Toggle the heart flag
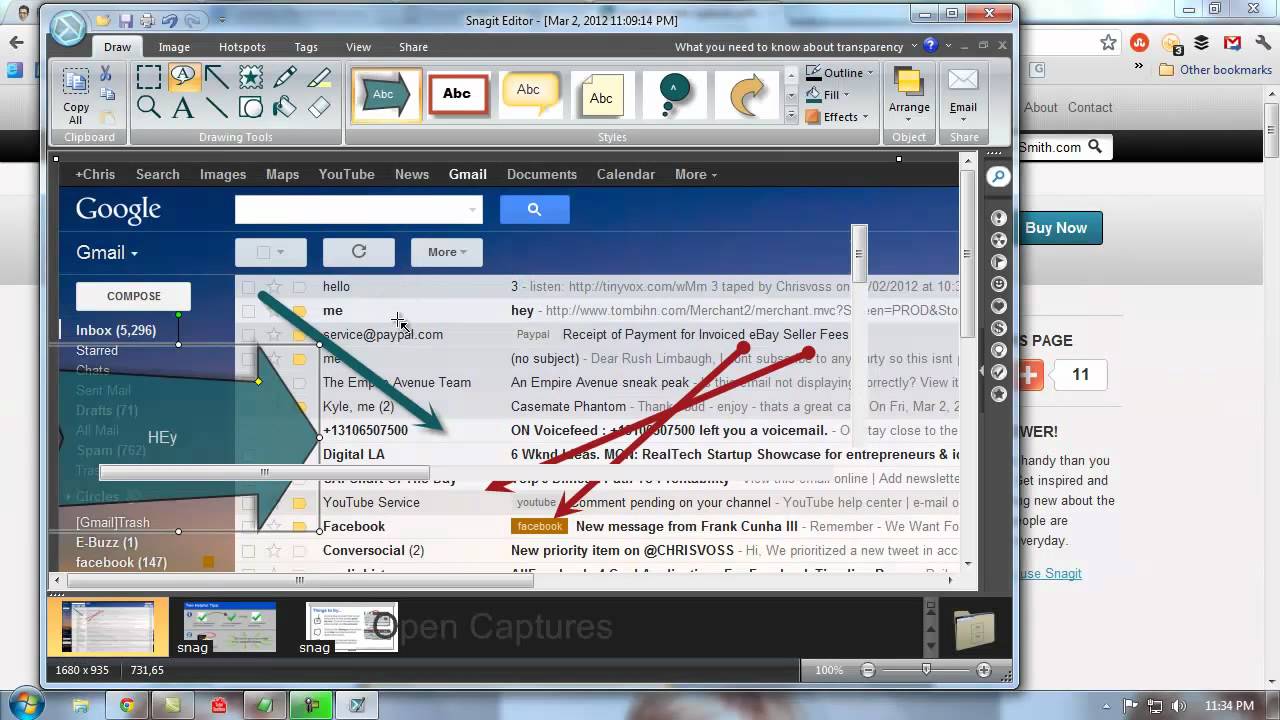 pos(999,306)
